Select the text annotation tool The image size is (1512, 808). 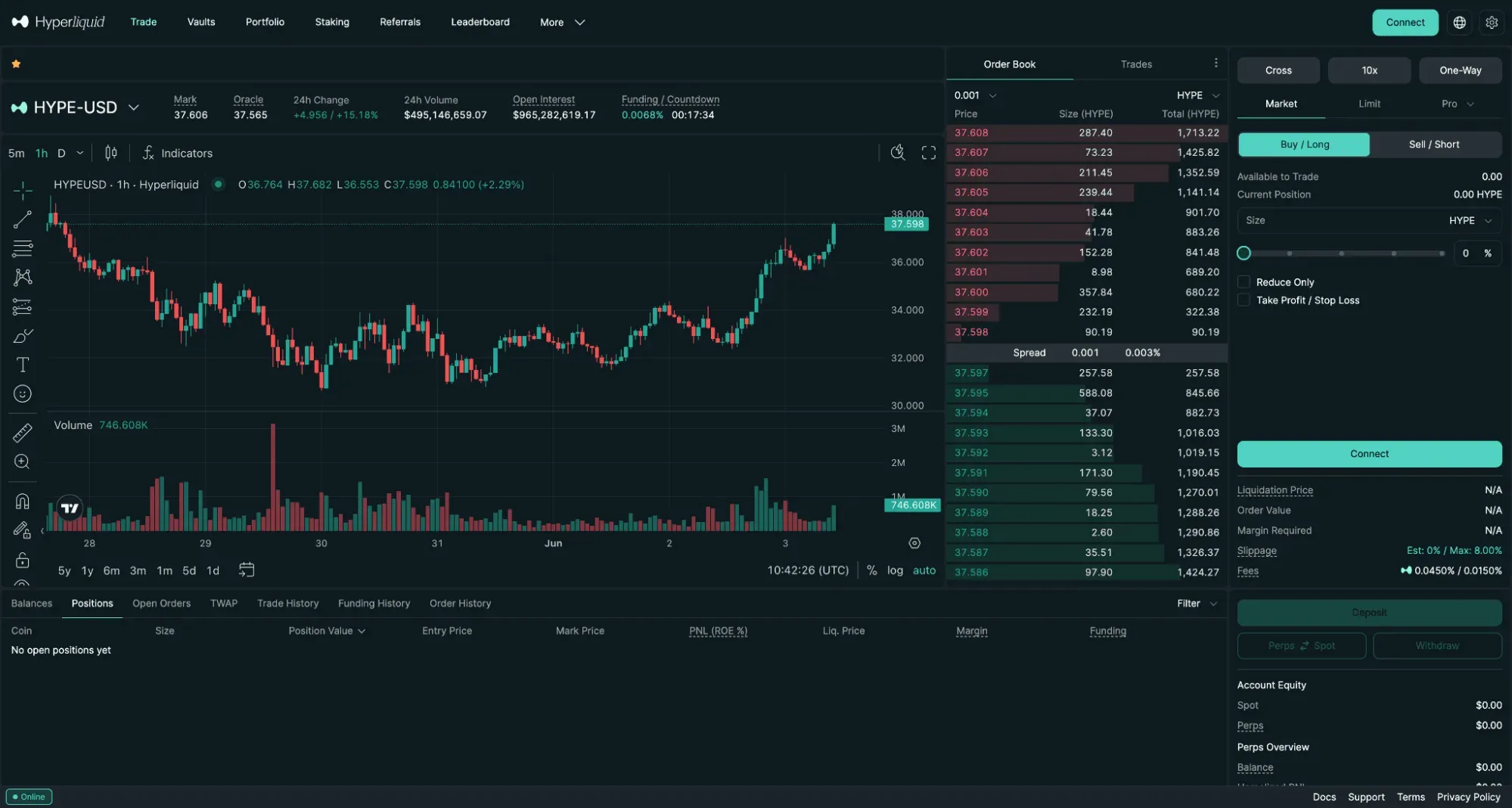[x=23, y=365]
